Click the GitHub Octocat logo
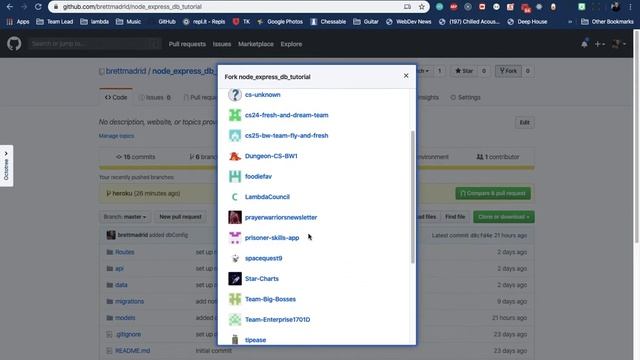This screenshot has height=360, width=640. (x=14, y=44)
